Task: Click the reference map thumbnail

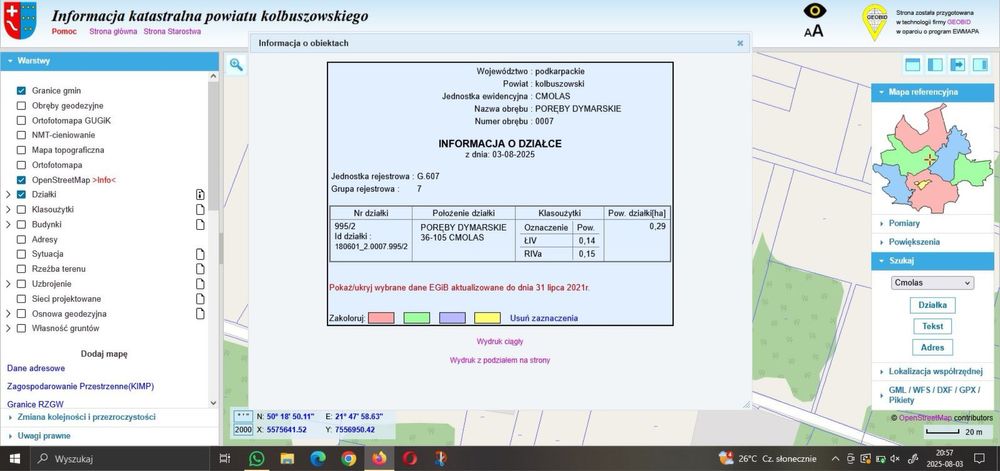Action: pyautogui.click(x=932, y=158)
